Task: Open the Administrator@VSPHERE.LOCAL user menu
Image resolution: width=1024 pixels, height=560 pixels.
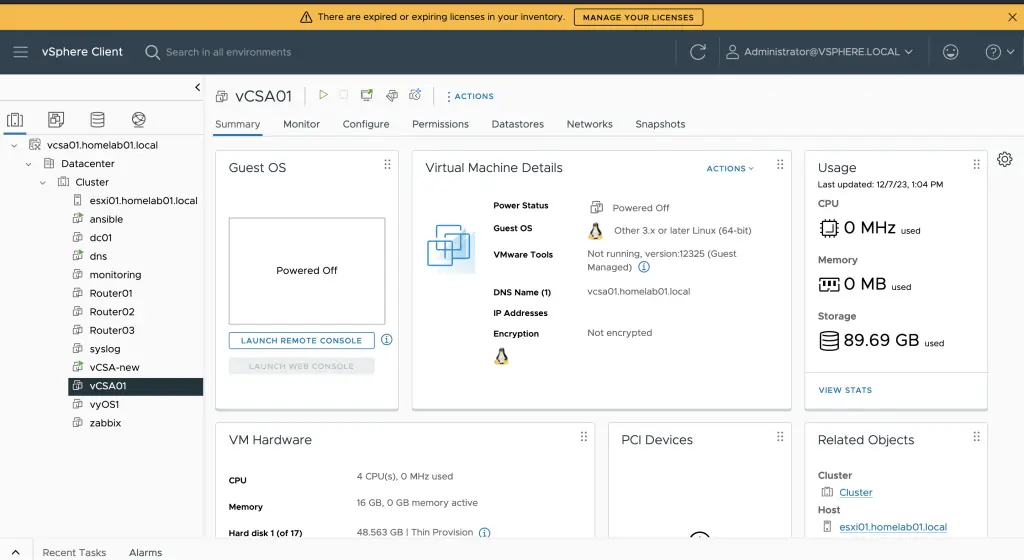Action: pos(820,52)
